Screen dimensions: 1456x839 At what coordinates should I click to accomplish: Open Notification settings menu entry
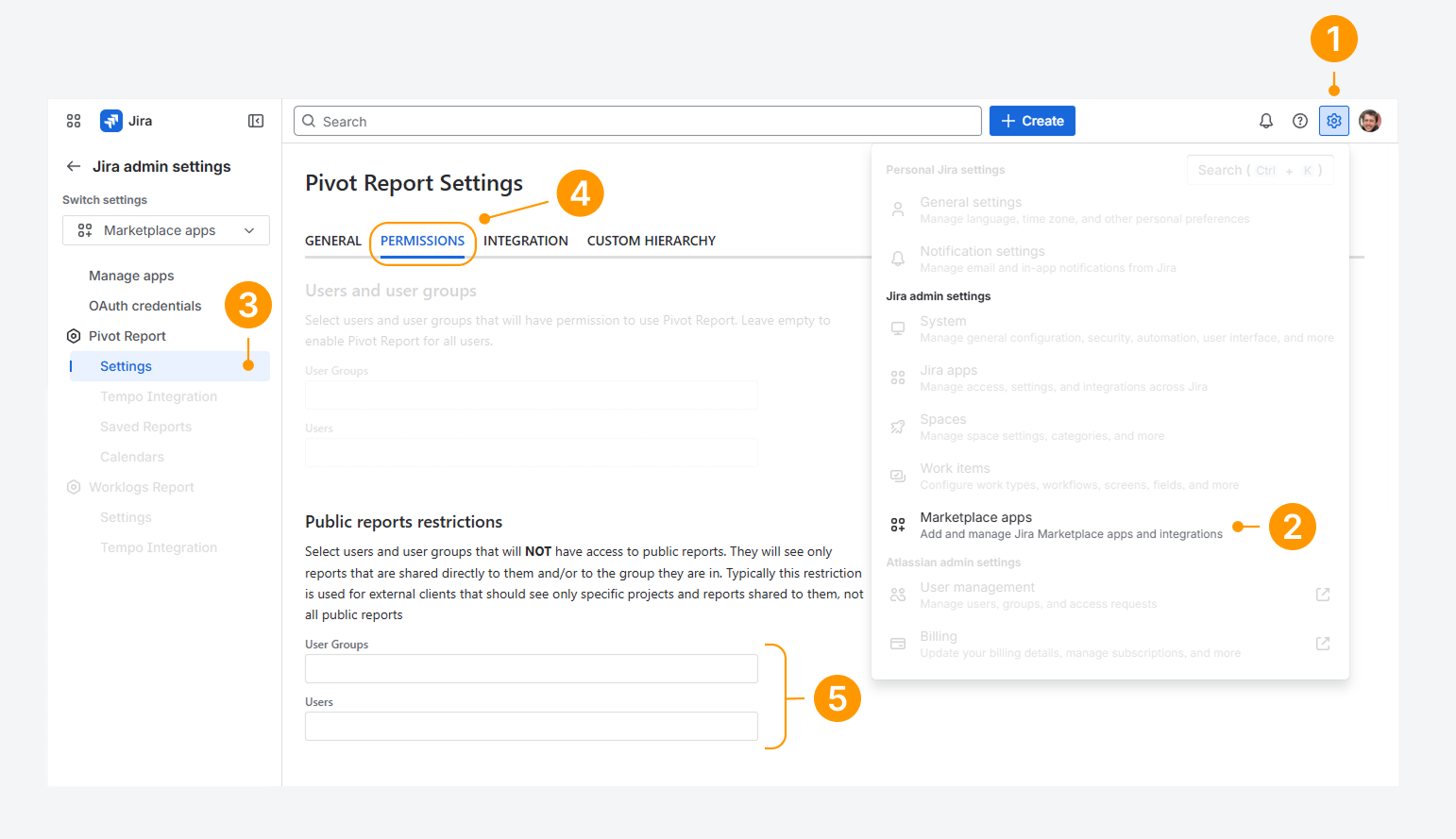(x=1110, y=259)
